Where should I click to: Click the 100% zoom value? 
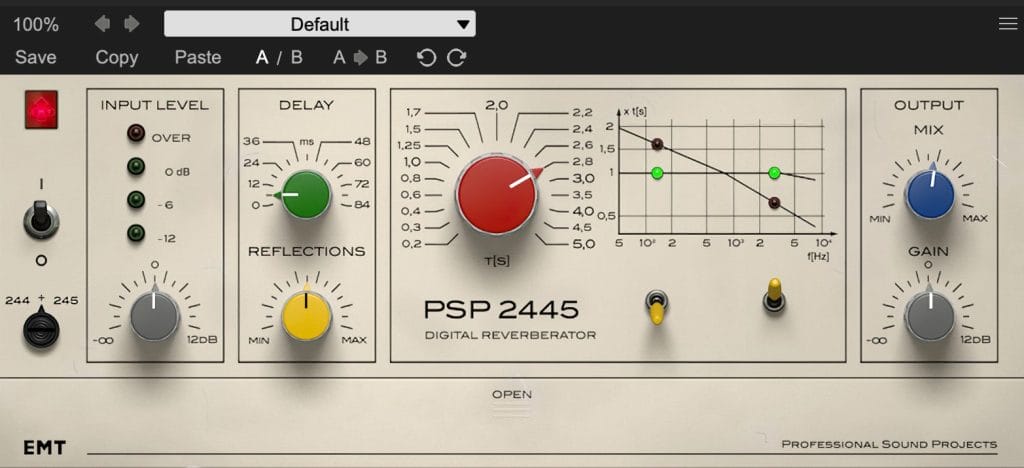coord(36,25)
